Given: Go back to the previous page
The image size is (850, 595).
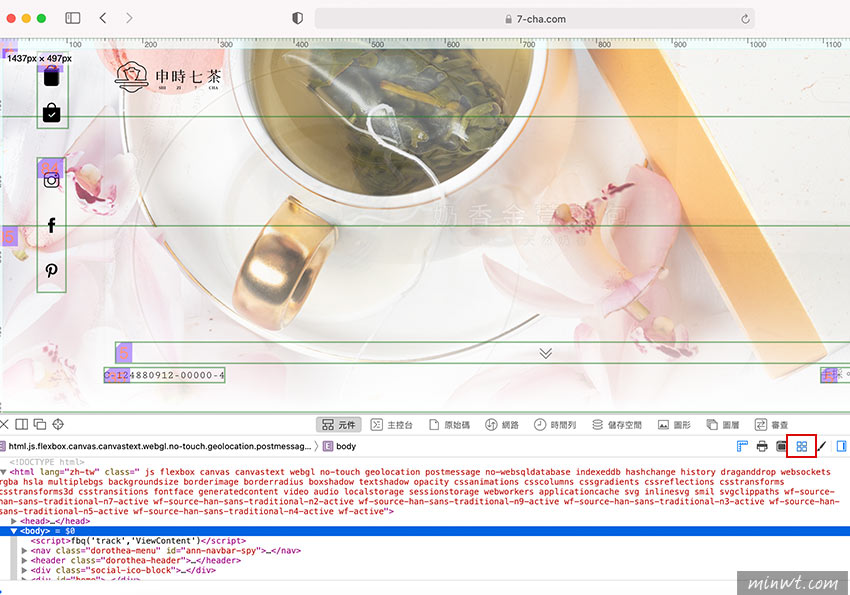Looking at the screenshot, I should coord(103,18).
